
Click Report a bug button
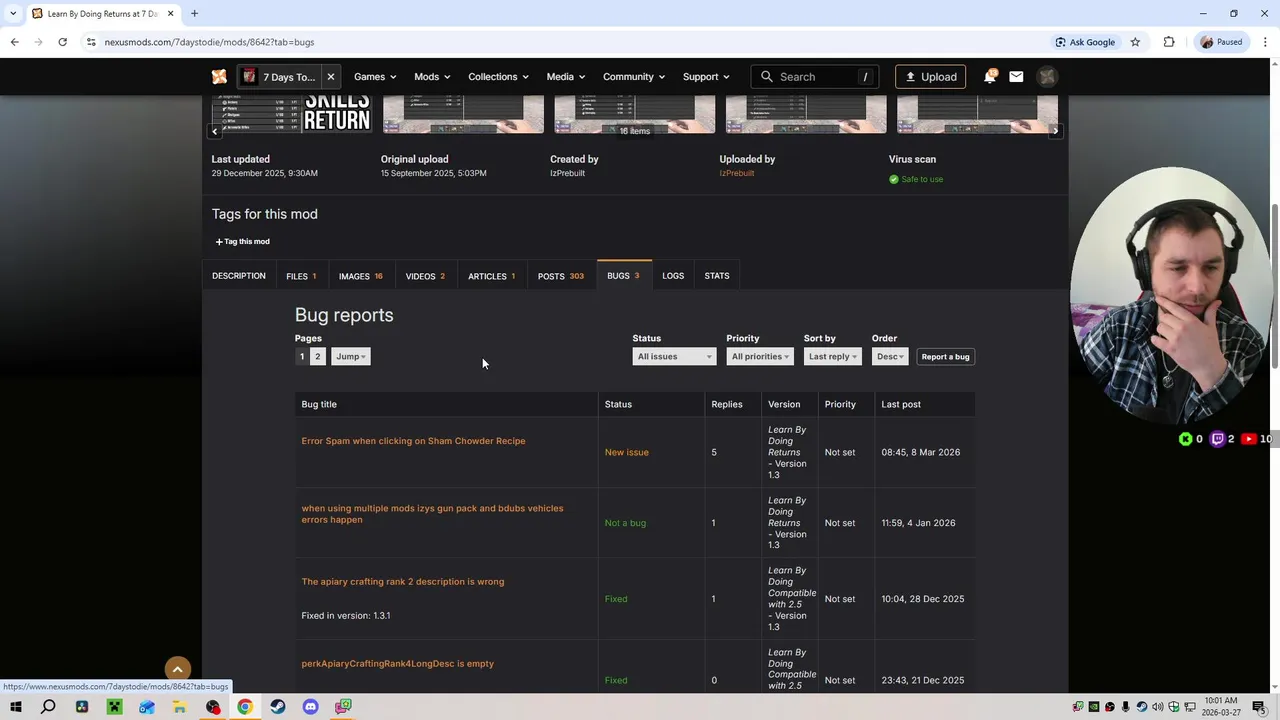pos(945,357)
